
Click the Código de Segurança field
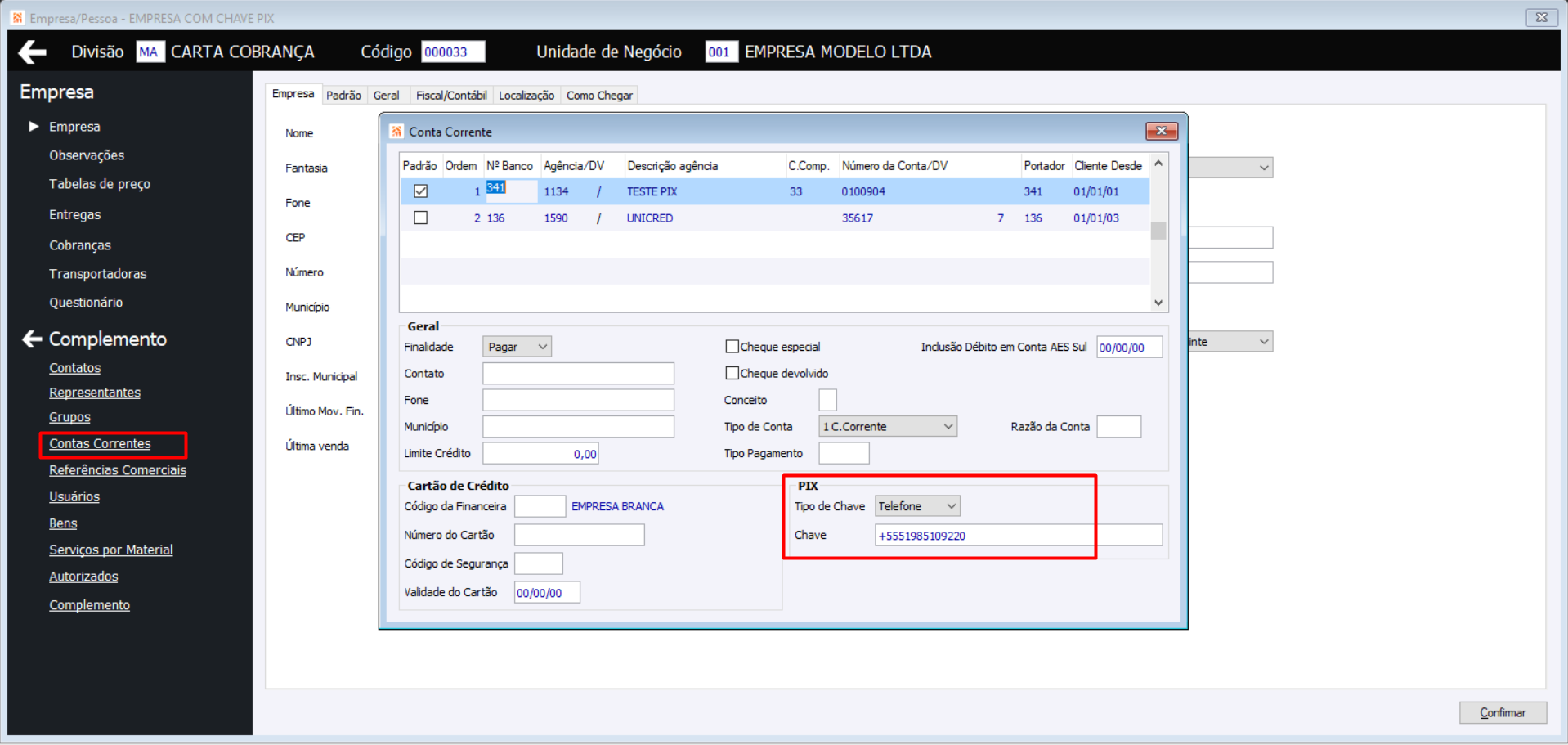(x=538, y=563)
